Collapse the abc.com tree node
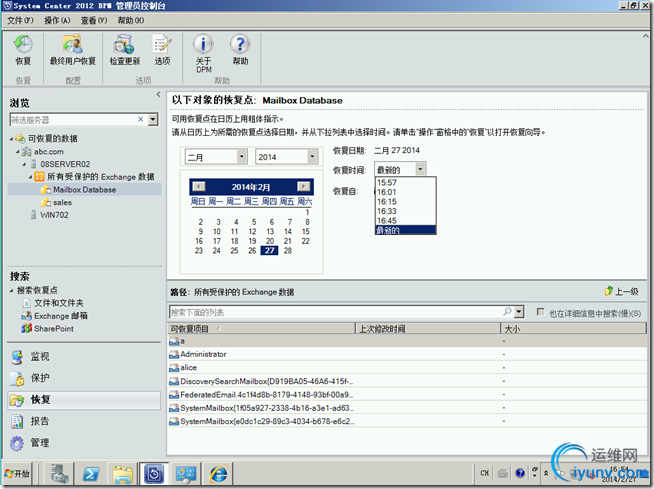The image size is (654, 489). click(x=18, y=151)
